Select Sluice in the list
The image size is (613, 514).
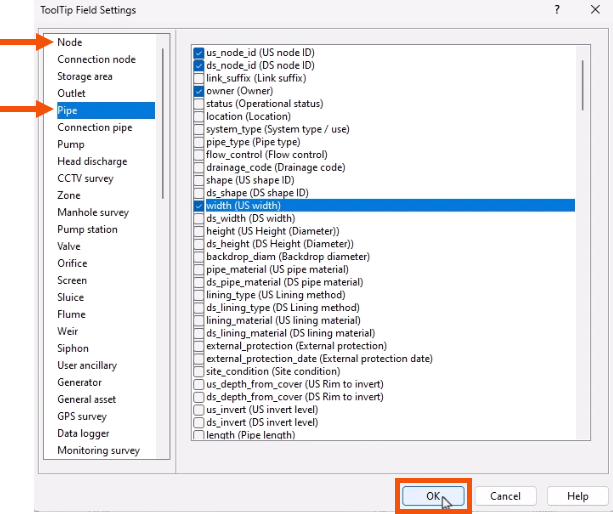70,297
